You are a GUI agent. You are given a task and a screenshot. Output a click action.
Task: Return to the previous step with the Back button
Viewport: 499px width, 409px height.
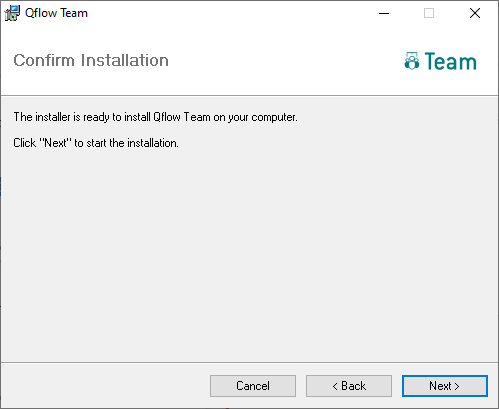[349, 386]
